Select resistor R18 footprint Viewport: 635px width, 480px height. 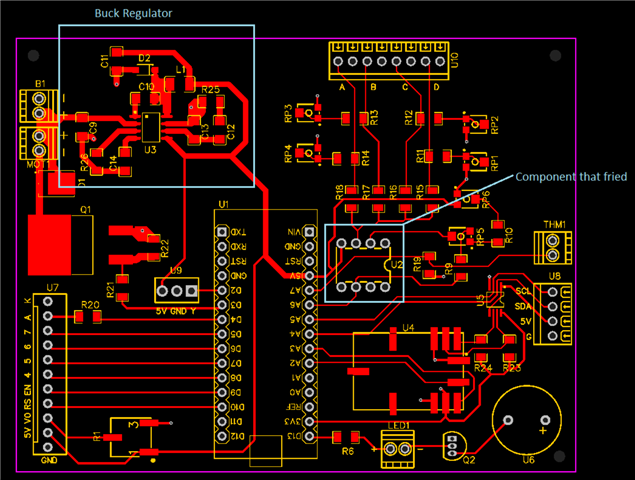pos(352,199)
